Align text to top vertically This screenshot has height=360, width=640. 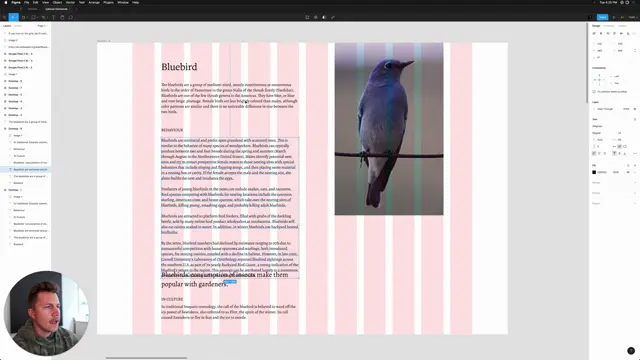pyautogui.click(x=614, y=153)
